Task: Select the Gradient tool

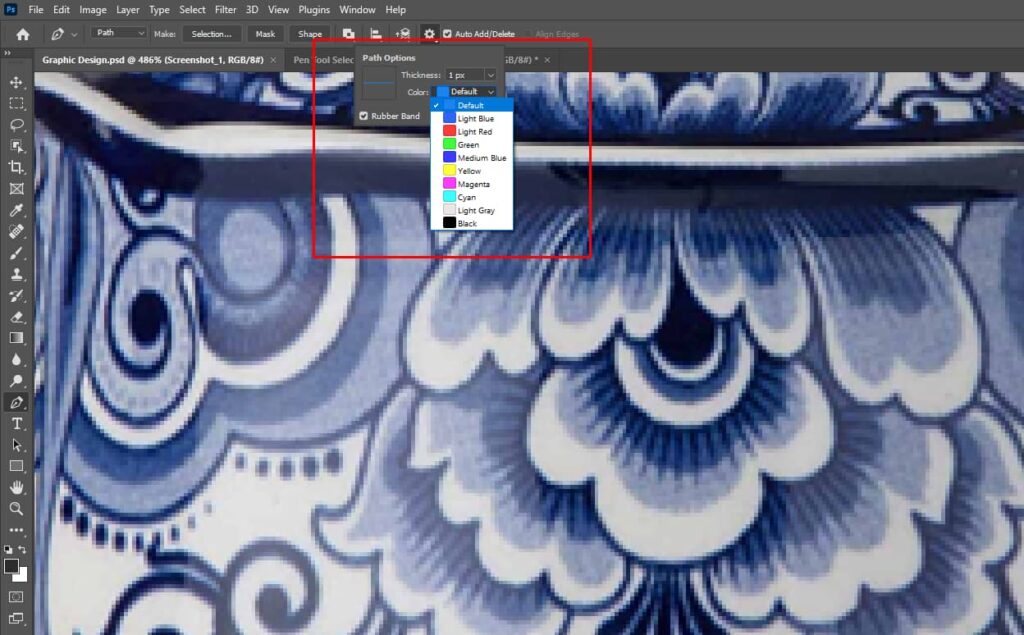Action: (16, 338)
